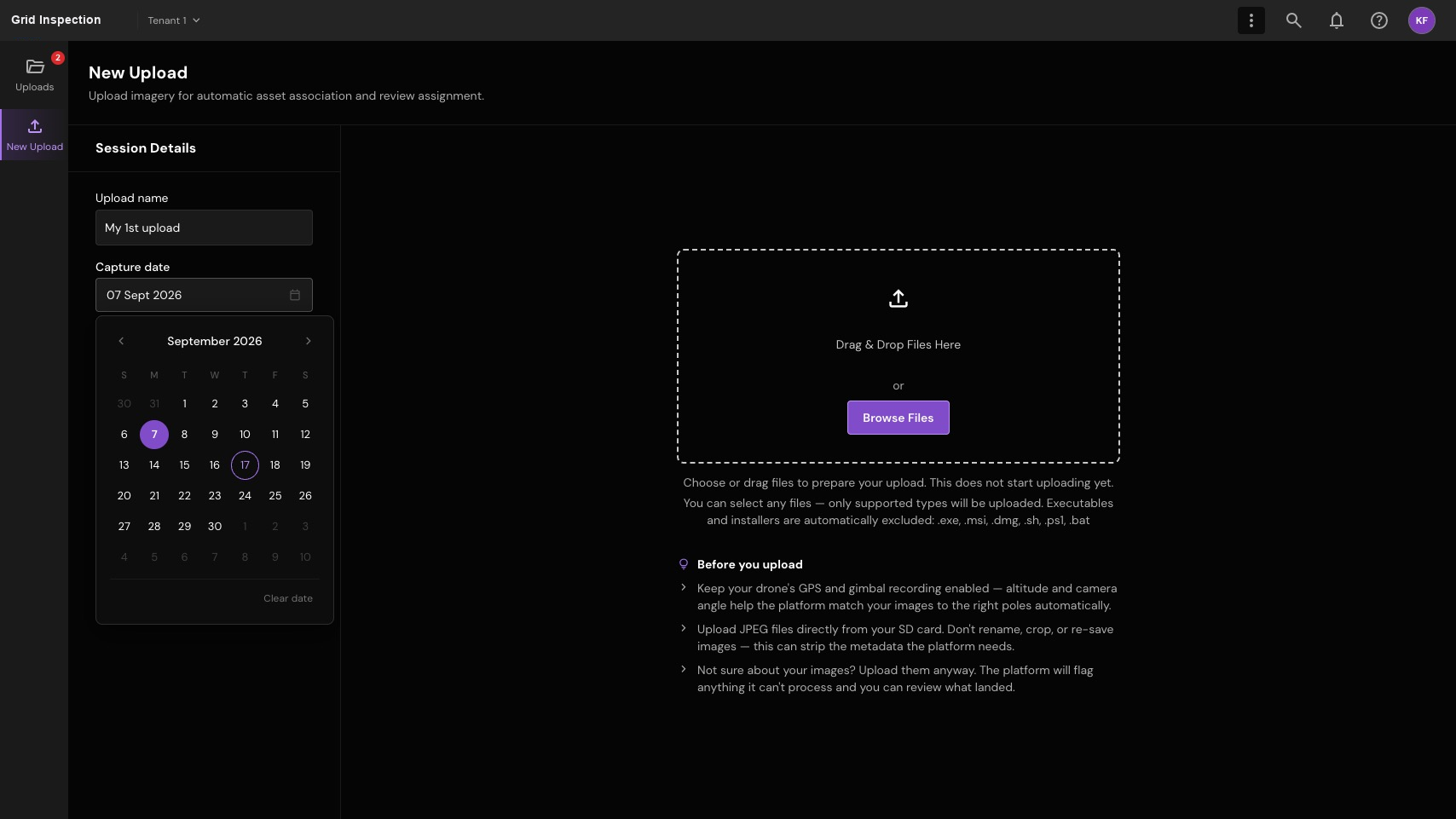
Task: Choose September 20 in the calendar
Action: click(124, 496)
